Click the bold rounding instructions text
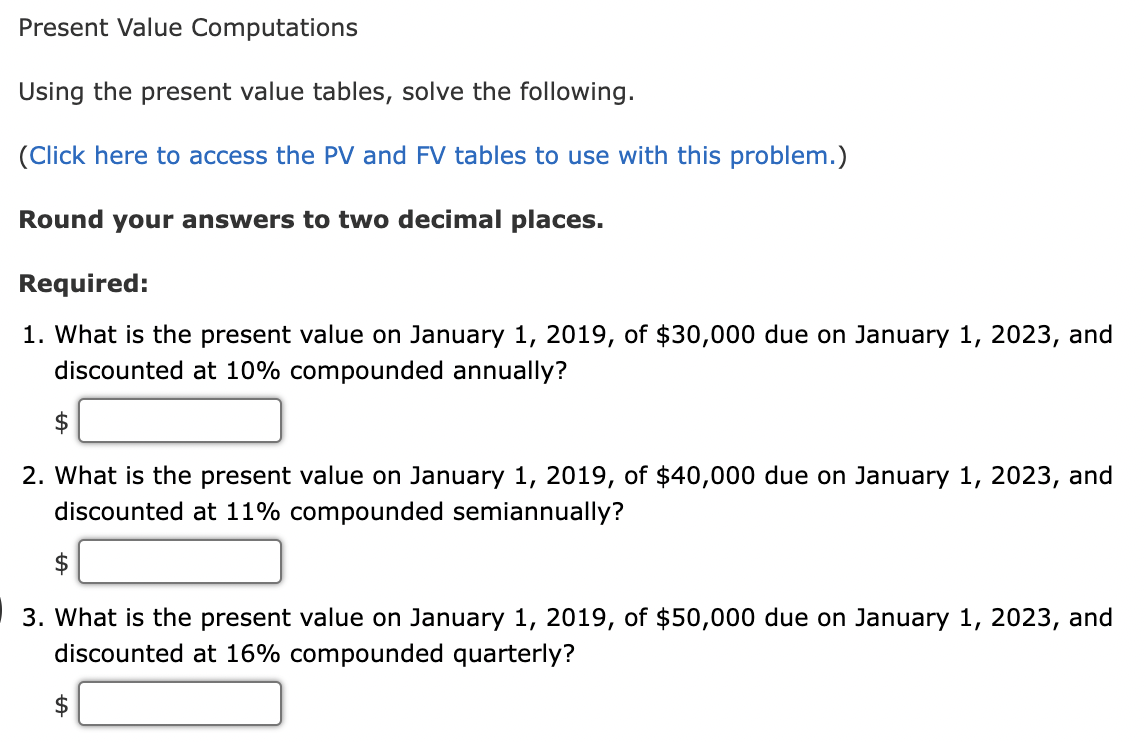The width and height of the screenshot is (1146, 742). (310, 219)
